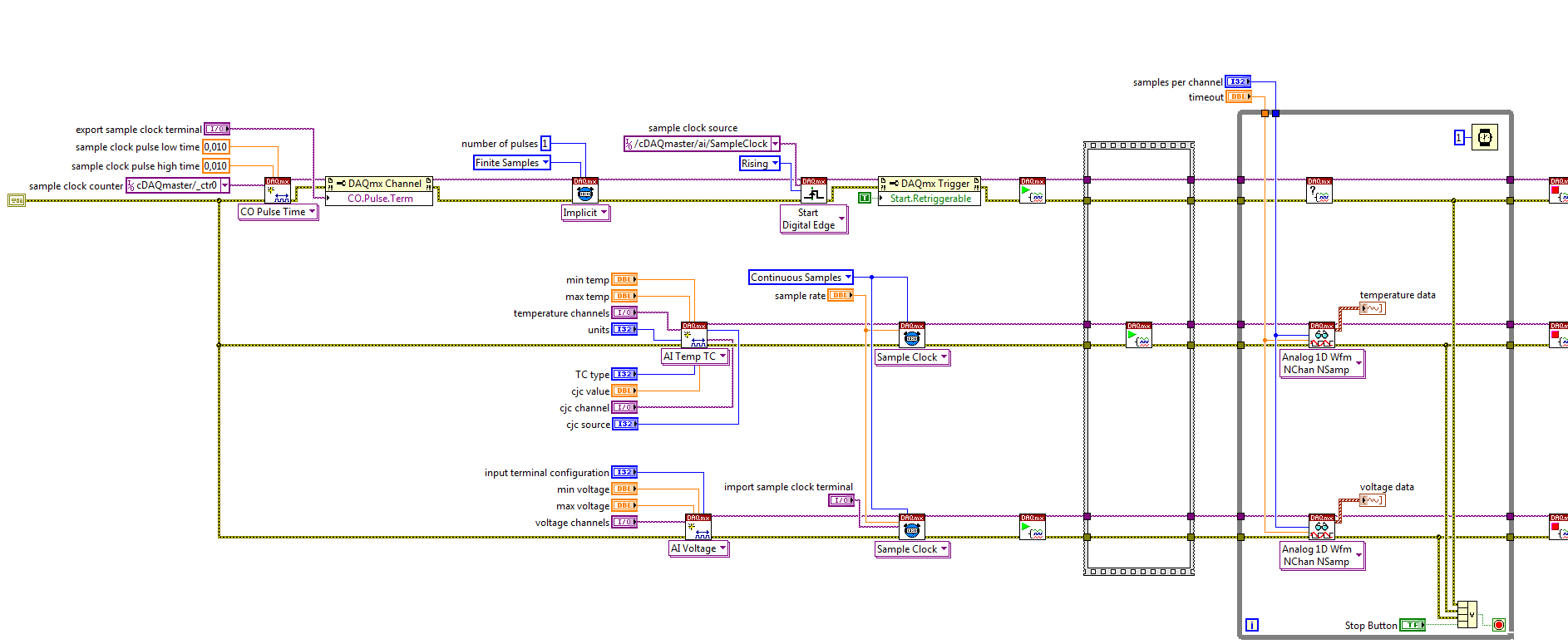This screenshot has height=644, width=1568.
Task: Click the DAQmx Create Channel AI Voltage node
Action: 698,528
